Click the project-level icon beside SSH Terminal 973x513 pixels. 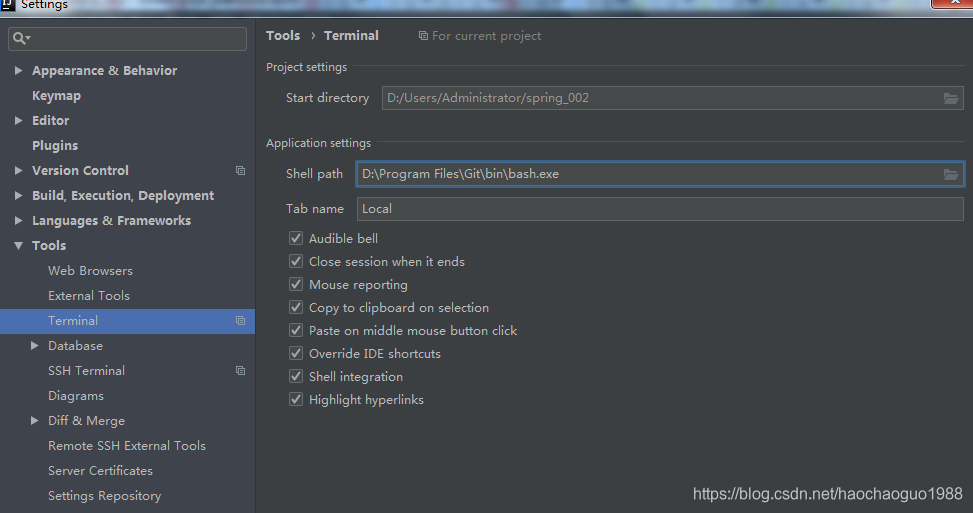(x=240, y=371)
